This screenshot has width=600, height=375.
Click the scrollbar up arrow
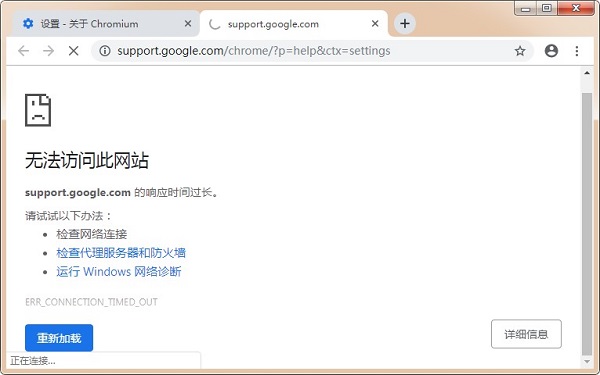[x=587, y=73]
